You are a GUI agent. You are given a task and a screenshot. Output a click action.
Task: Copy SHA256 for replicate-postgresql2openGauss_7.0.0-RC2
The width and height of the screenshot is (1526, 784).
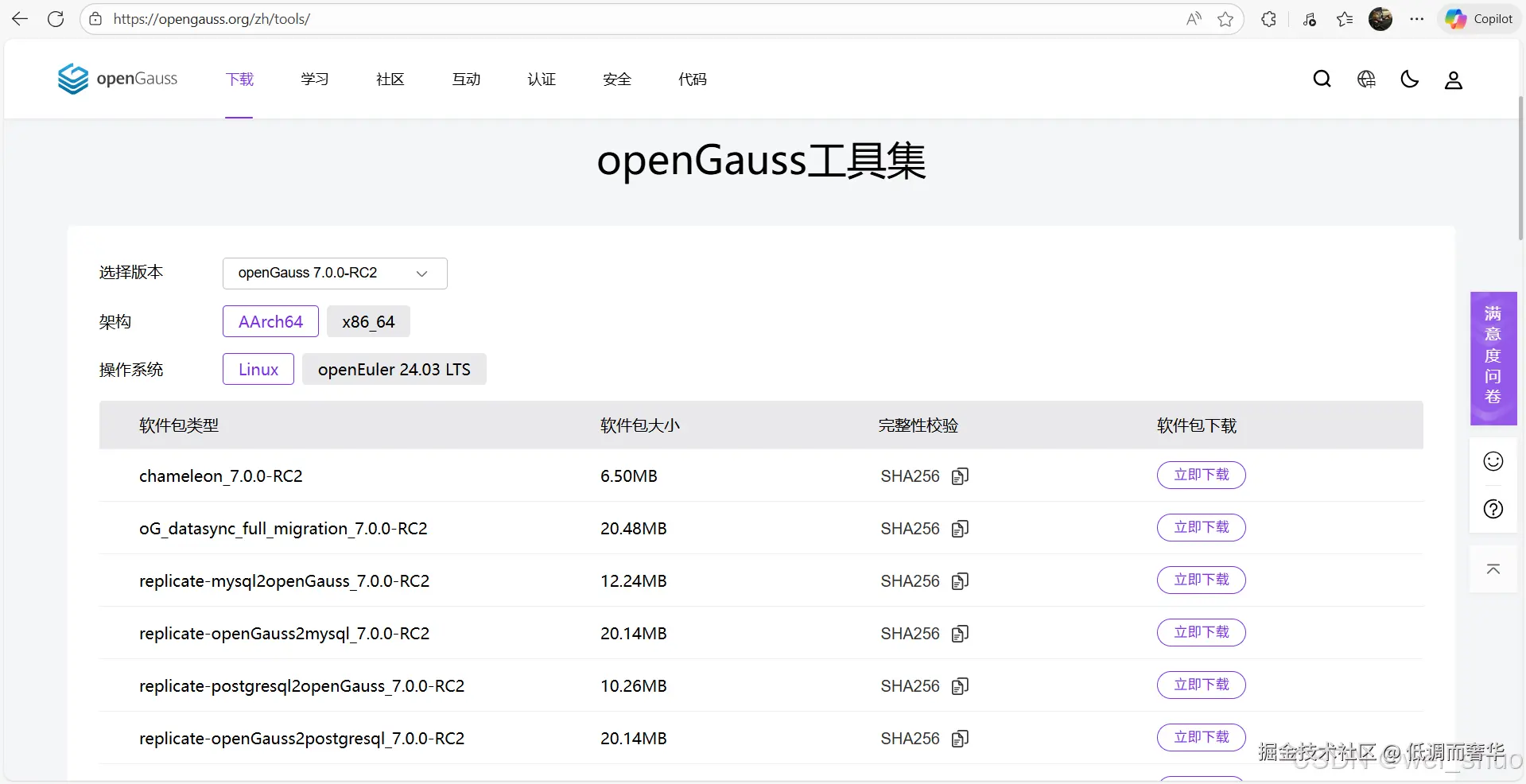coord(960,686)
